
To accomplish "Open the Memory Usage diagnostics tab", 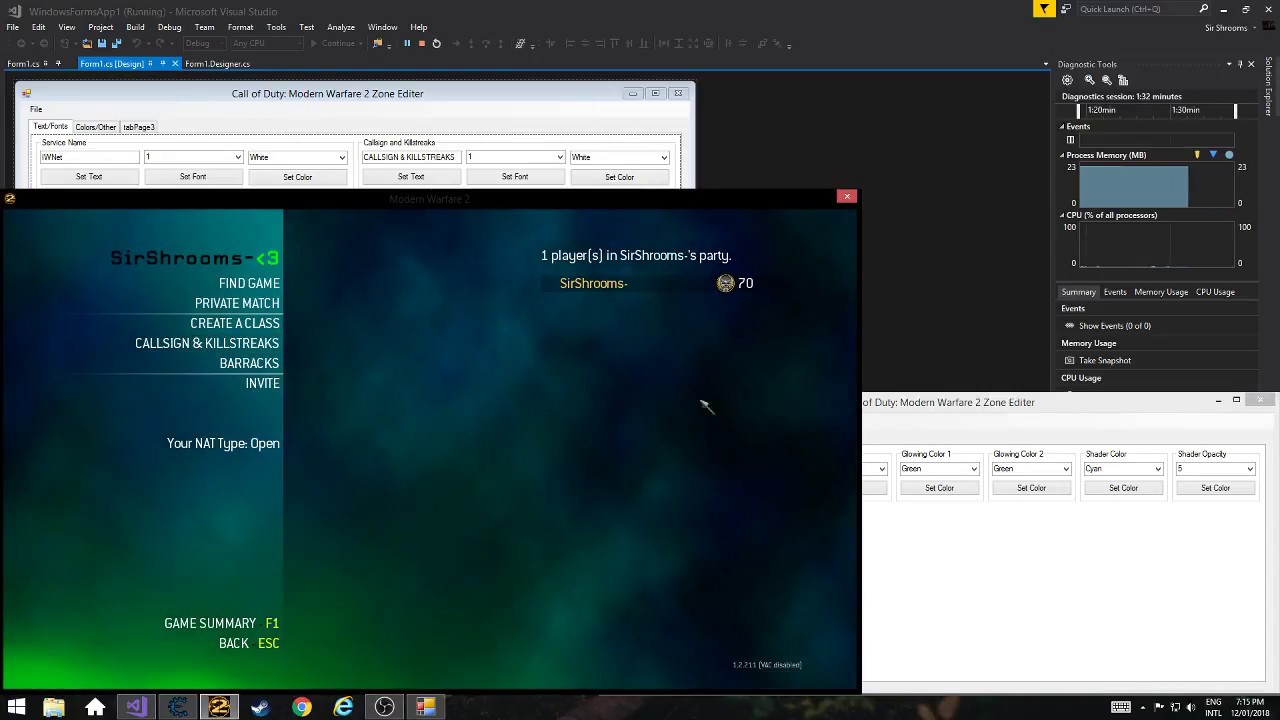I will [x=1161, y=292].
